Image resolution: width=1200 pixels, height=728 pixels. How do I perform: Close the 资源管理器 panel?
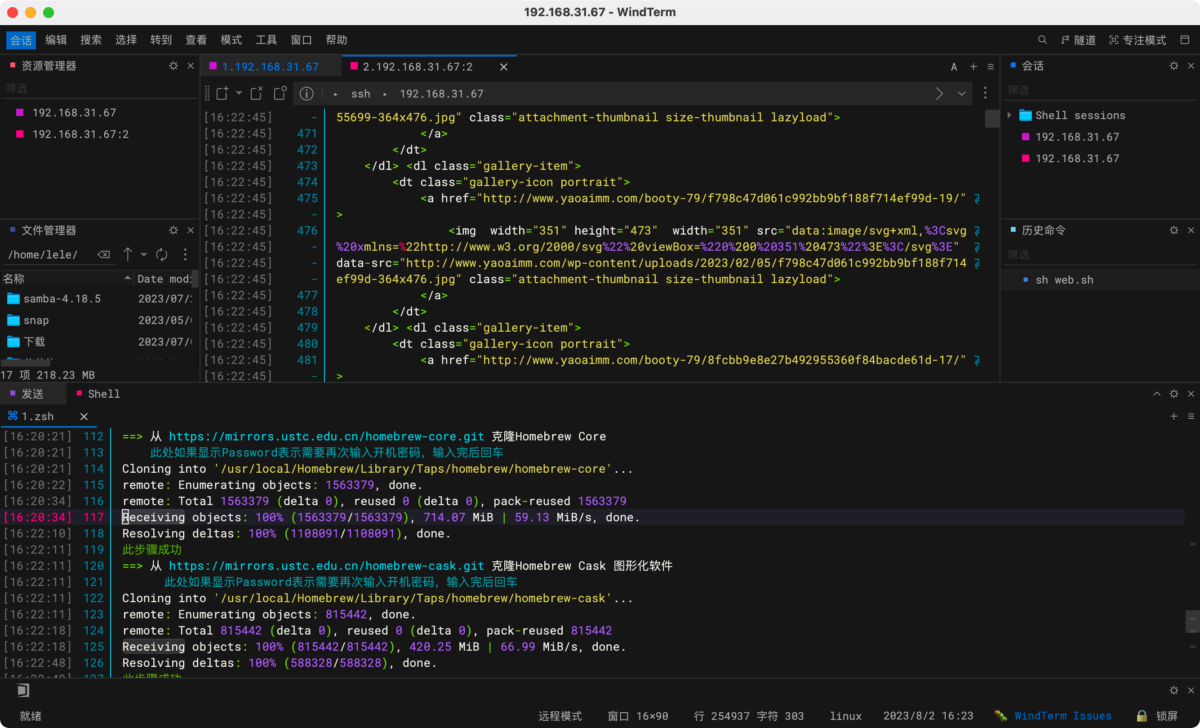[190, 66]
